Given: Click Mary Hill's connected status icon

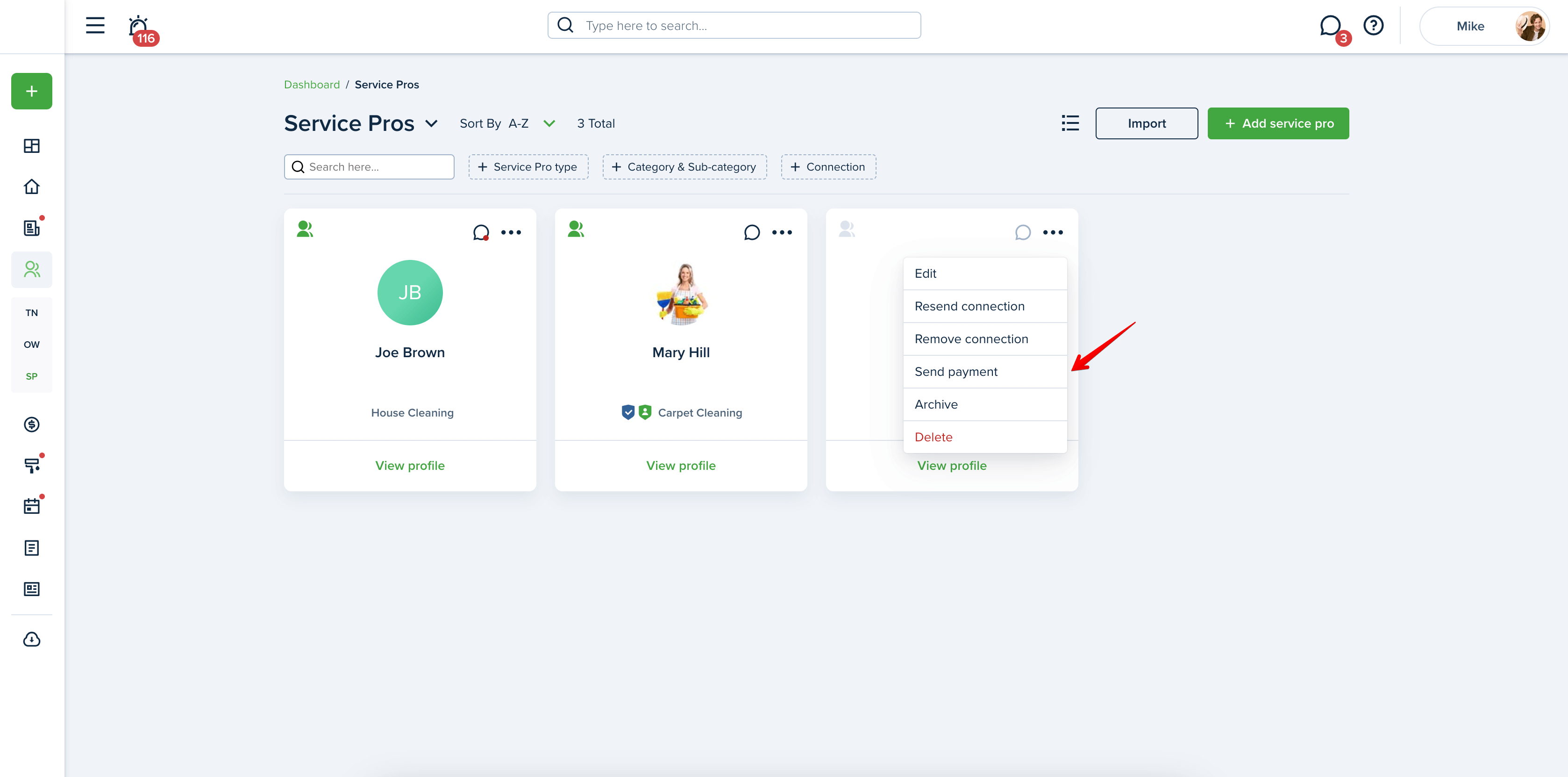Looking at the screenshot, I should click(576, 230).
